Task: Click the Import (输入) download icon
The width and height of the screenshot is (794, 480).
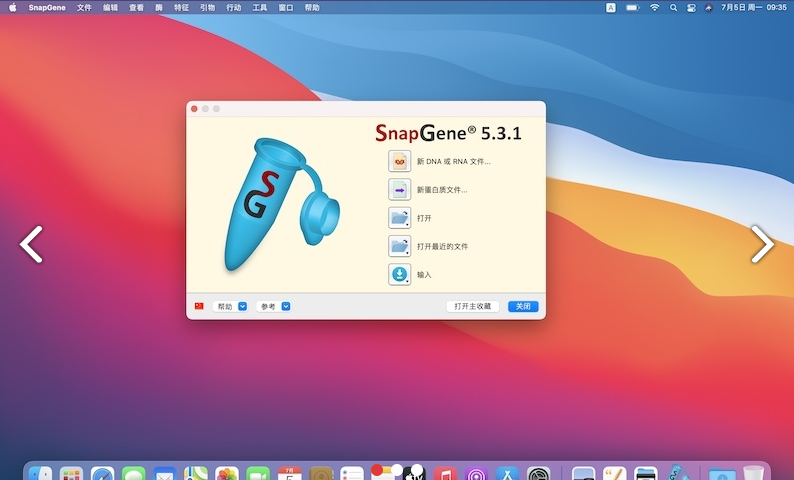Action: (x=400, y=275)
